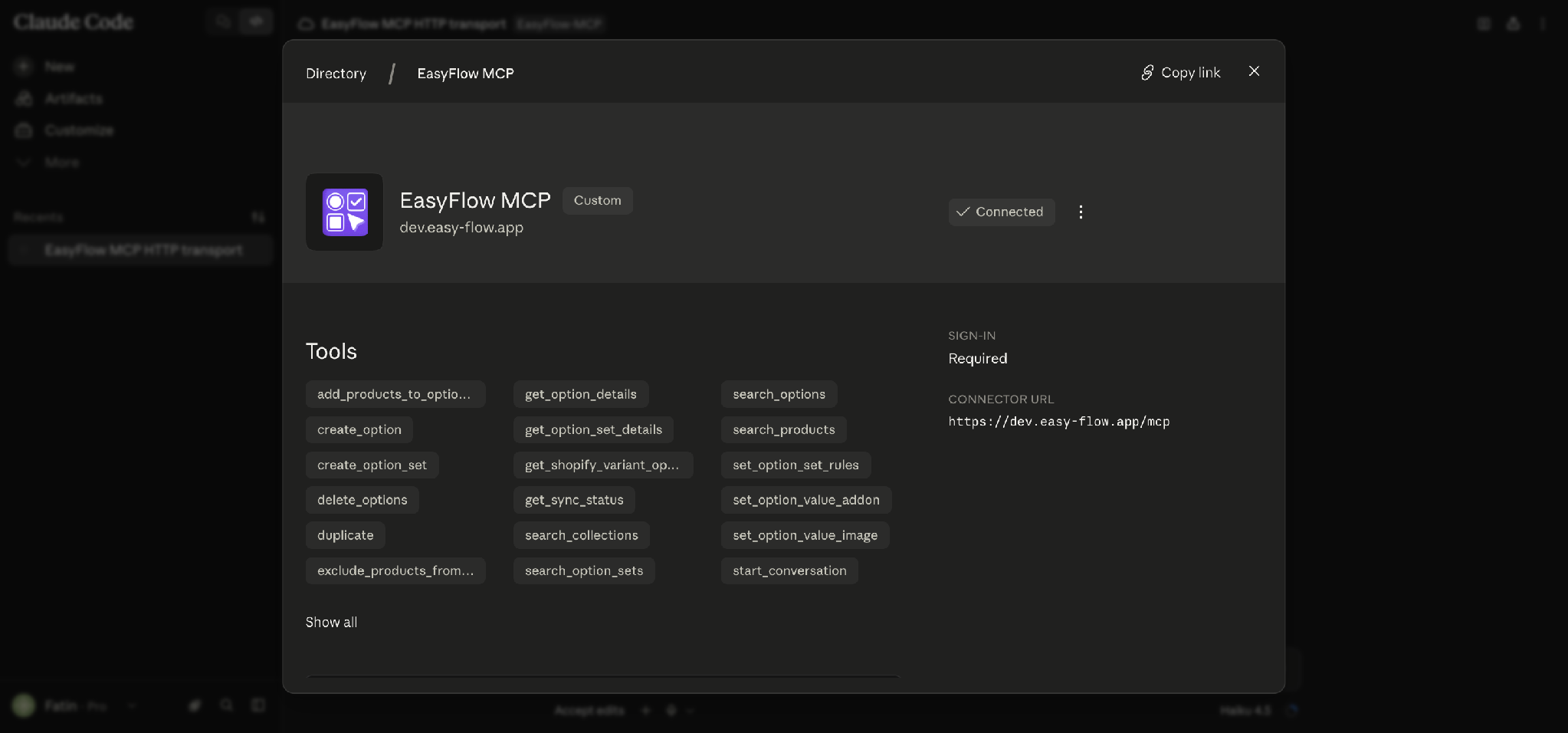Click the sidebar toggle icon beside search
The height and width of the screenshot is (733, 1568).
pos(256,21)
